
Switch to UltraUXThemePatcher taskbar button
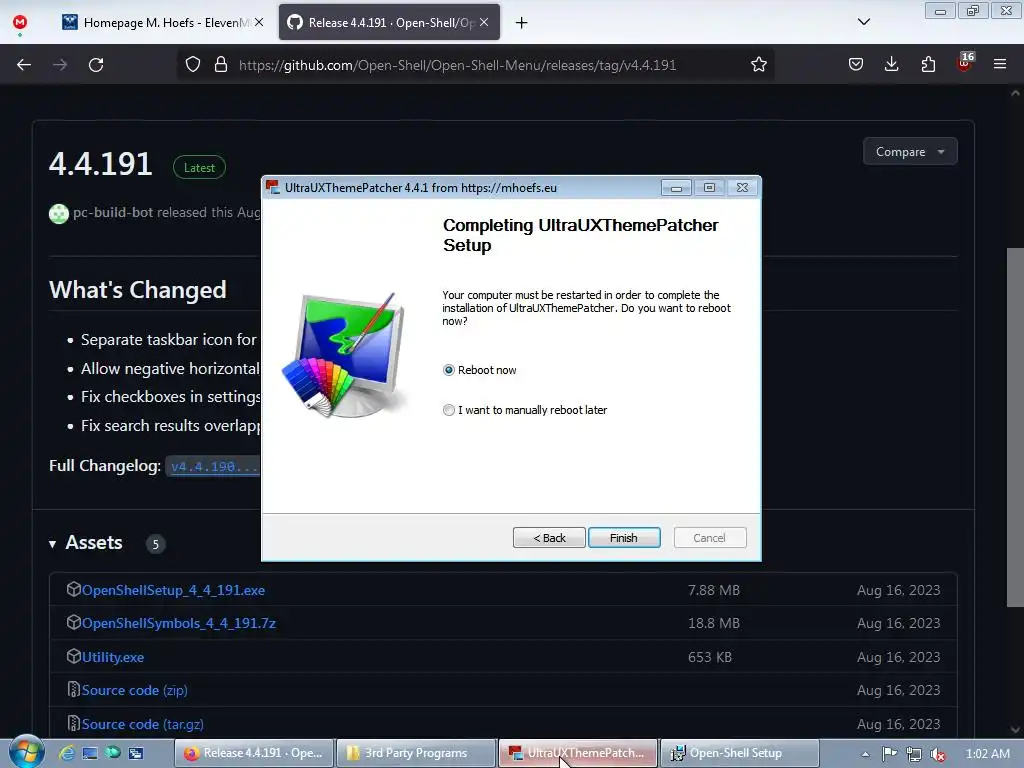[x=578, y=753]
